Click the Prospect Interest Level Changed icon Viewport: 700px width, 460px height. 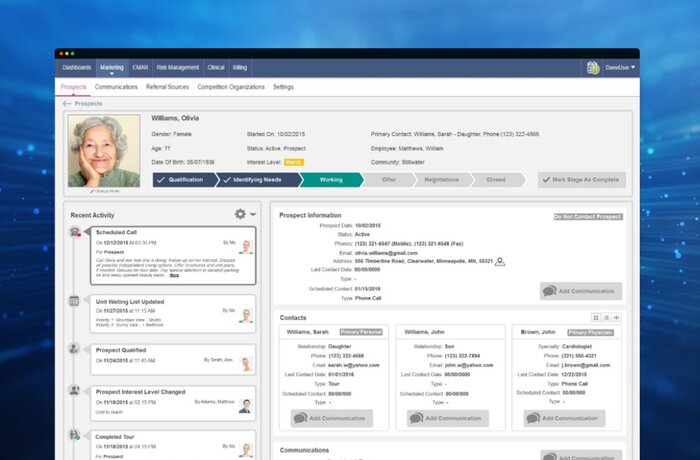pos(75,392)
